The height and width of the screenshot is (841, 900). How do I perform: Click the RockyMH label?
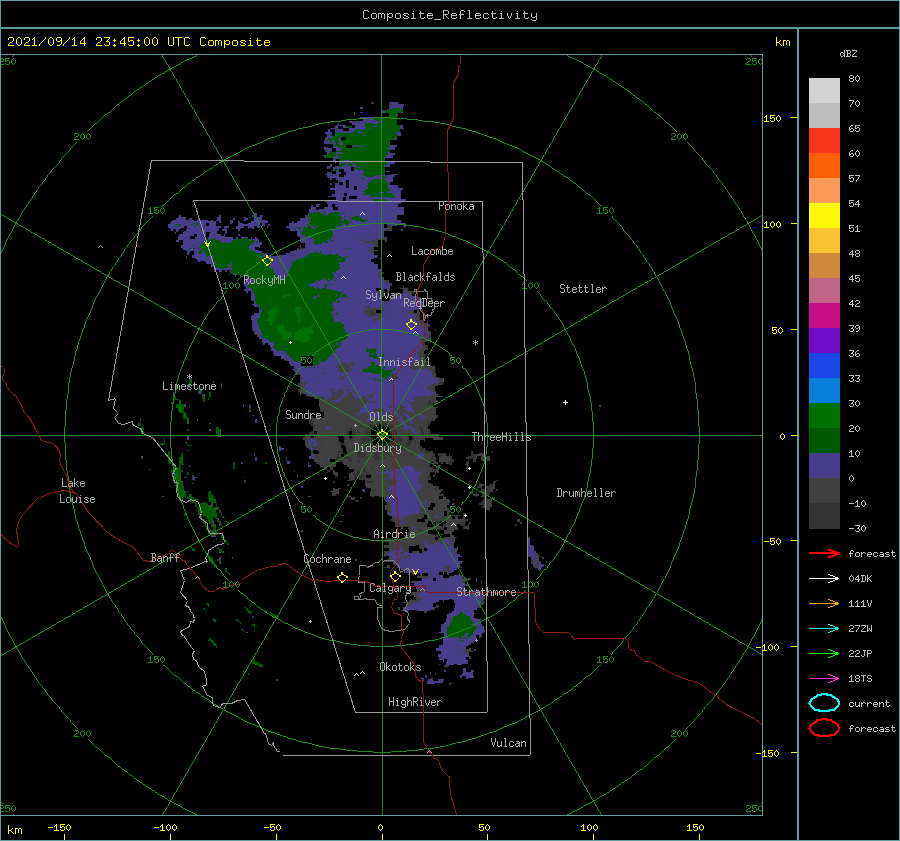pyautogui.click(x=264, y=280)
